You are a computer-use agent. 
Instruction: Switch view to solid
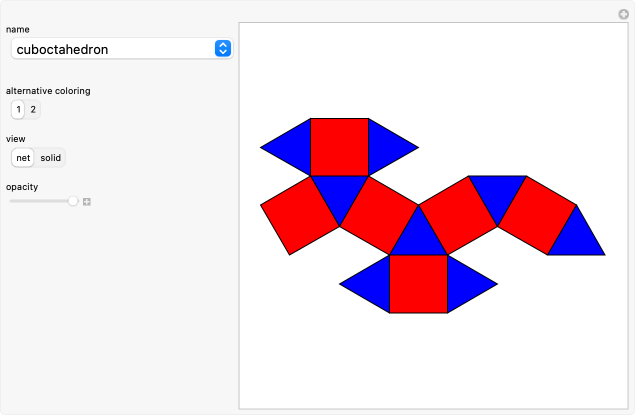coord(50,158)
